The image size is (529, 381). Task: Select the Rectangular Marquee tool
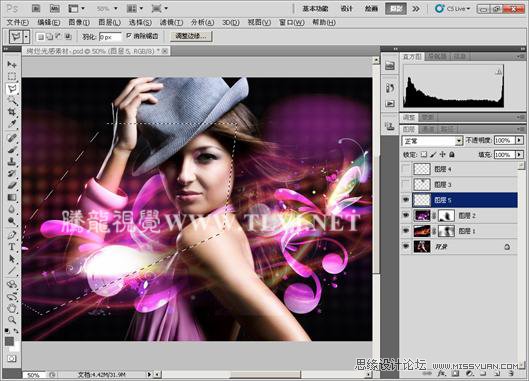(x=12, y=76)
